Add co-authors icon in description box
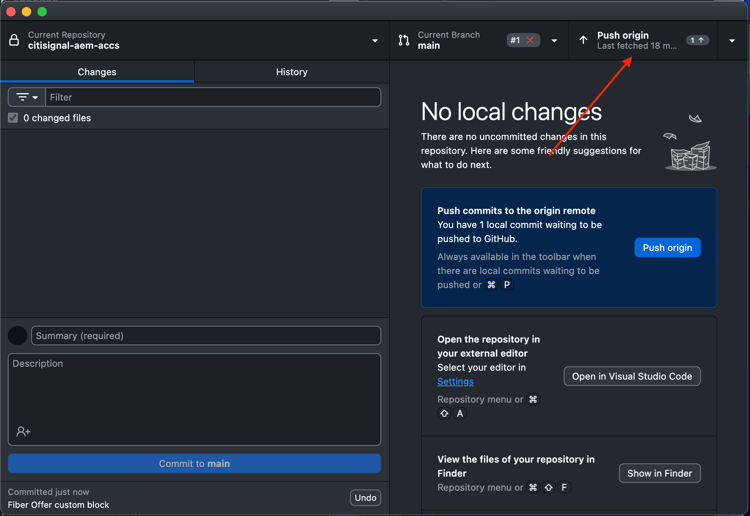 (23, 431)
